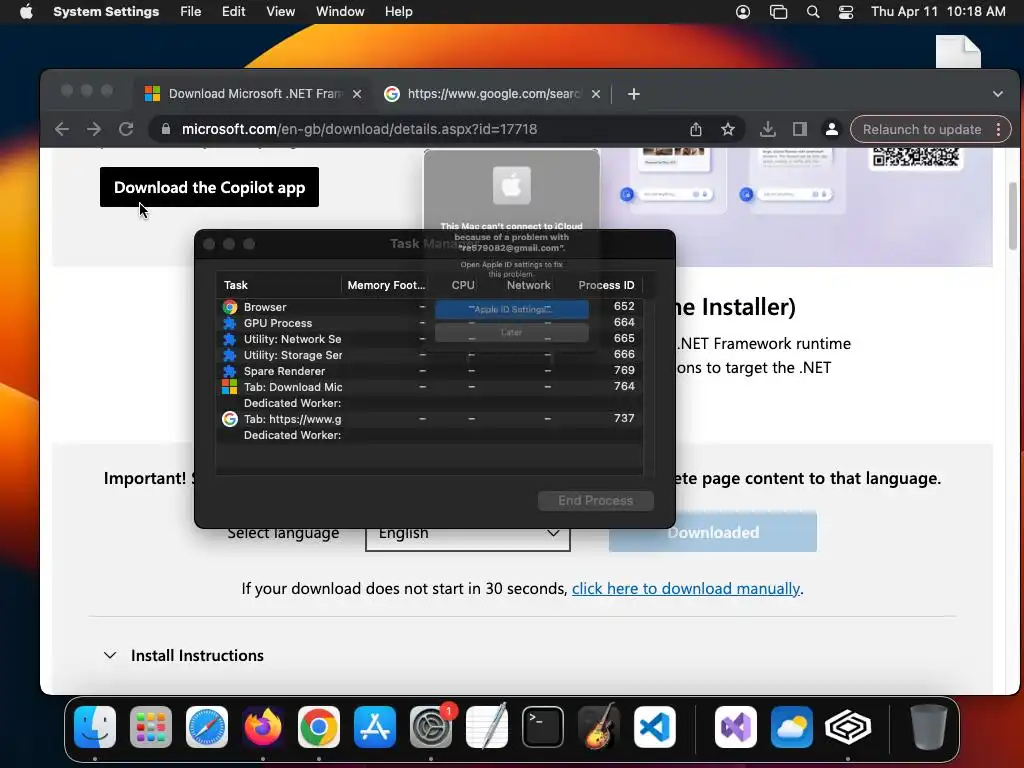Image resolution: width=1024 pixels, height=768 pixels.
Task: Open the Help menu
Action: tap(398, 12)
